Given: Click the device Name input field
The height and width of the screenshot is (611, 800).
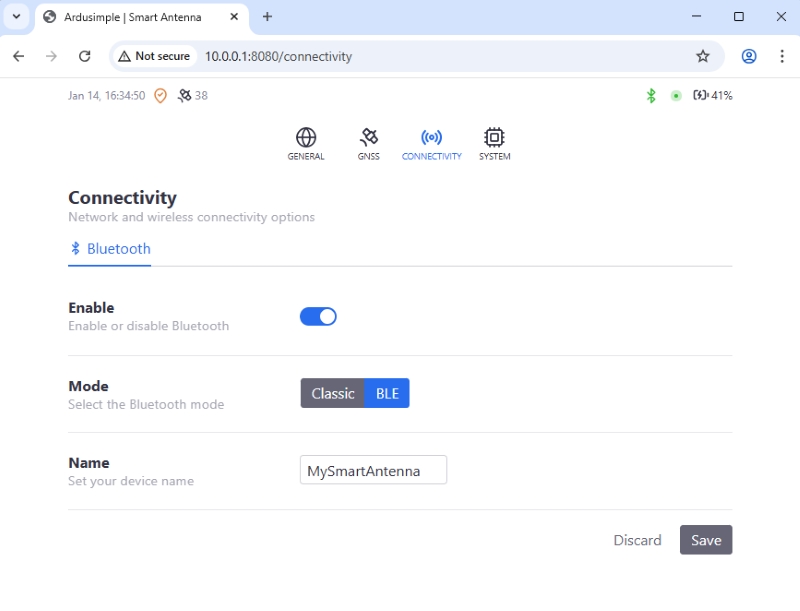Looking at the screenshot, I should (373, 470).
